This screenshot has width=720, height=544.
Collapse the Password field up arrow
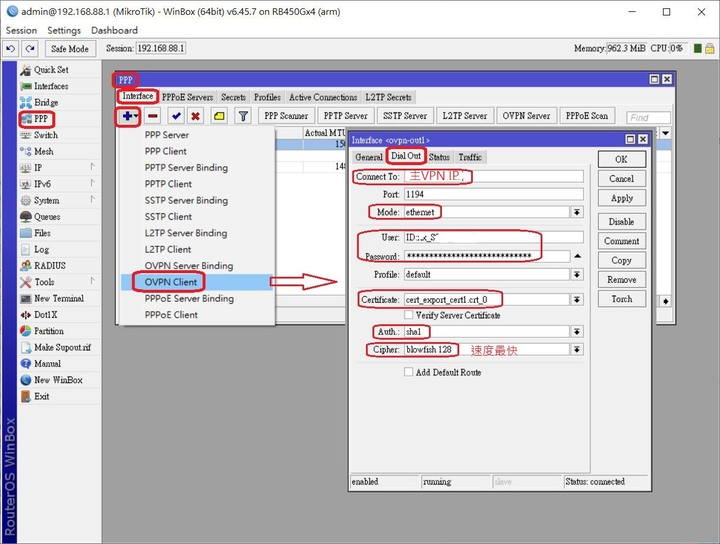point(578,256)
